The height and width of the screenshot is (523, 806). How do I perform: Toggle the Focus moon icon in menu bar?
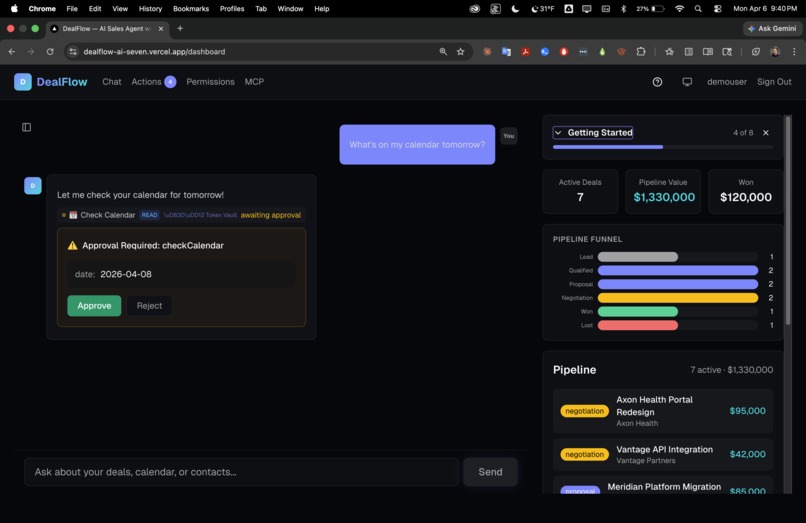point(515,9)
